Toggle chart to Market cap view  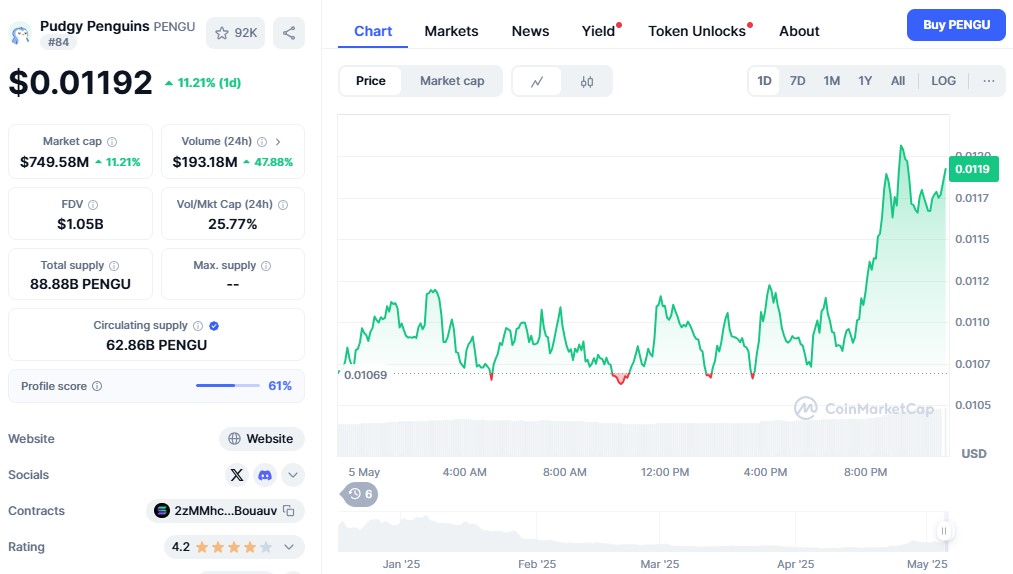pyautogui.click(x=452, y=81)
